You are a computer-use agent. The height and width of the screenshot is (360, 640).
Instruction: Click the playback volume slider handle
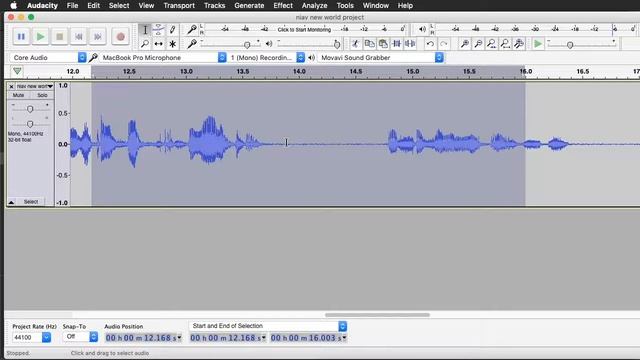tap(337, 44)
